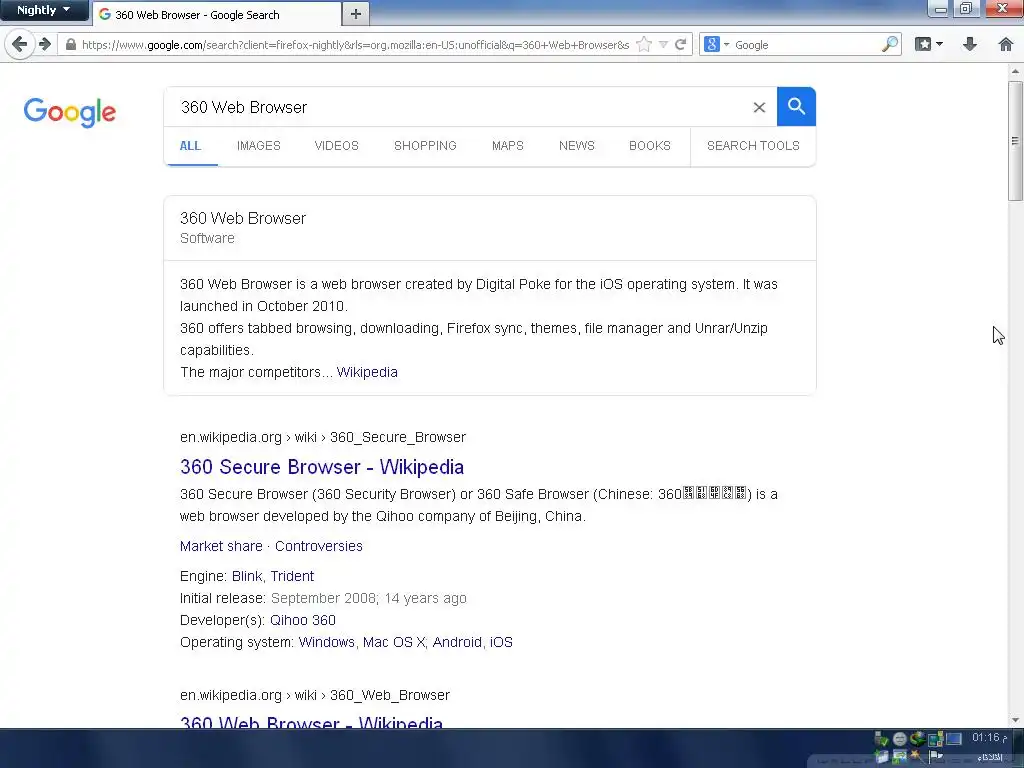This screenshot has height=768, width=1024.
Task: Open '360 Web Browser - Wikipedia' result title
Action: [x=312, y=721]
